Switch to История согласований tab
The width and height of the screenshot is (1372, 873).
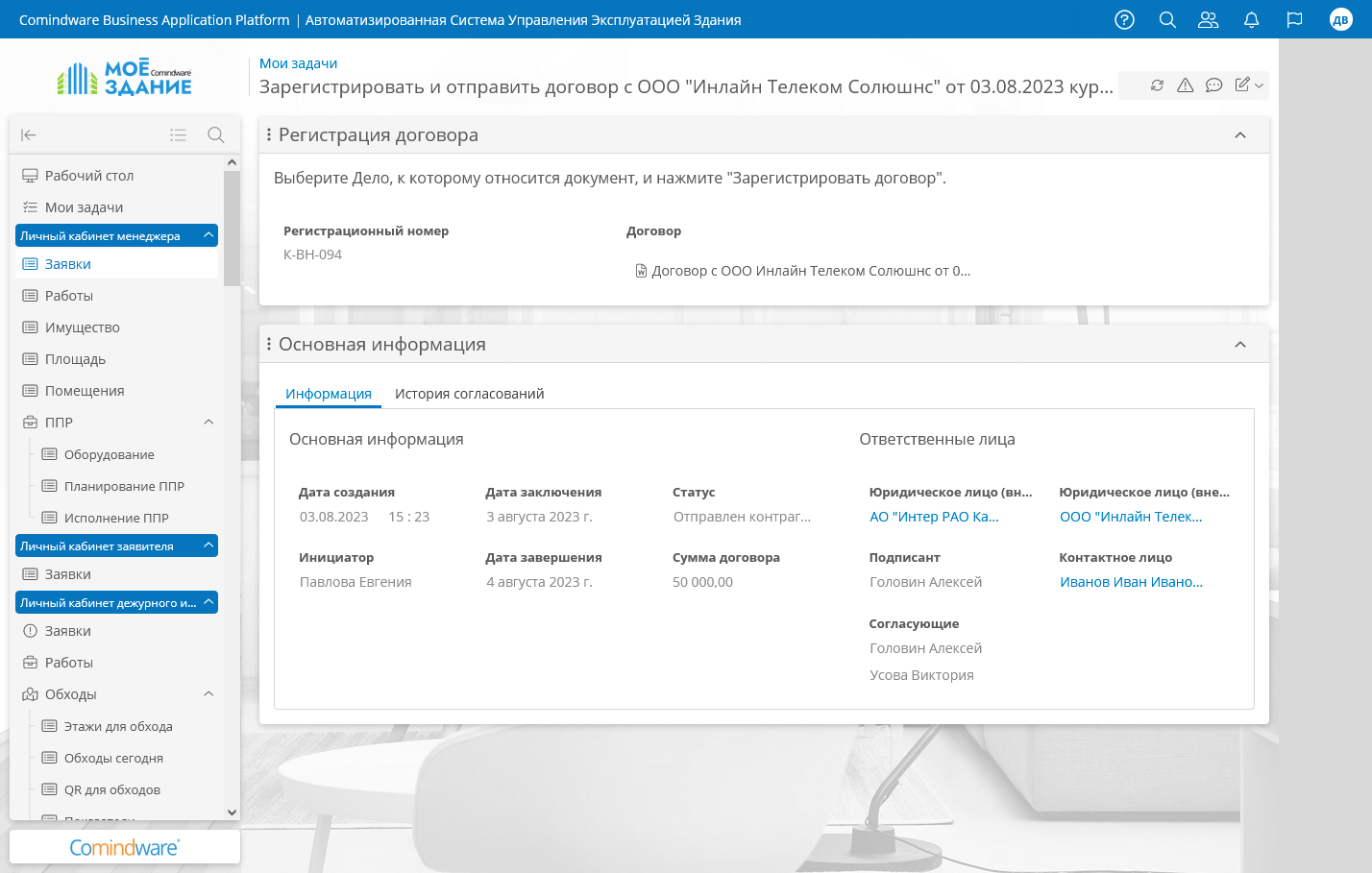point(469,394)
